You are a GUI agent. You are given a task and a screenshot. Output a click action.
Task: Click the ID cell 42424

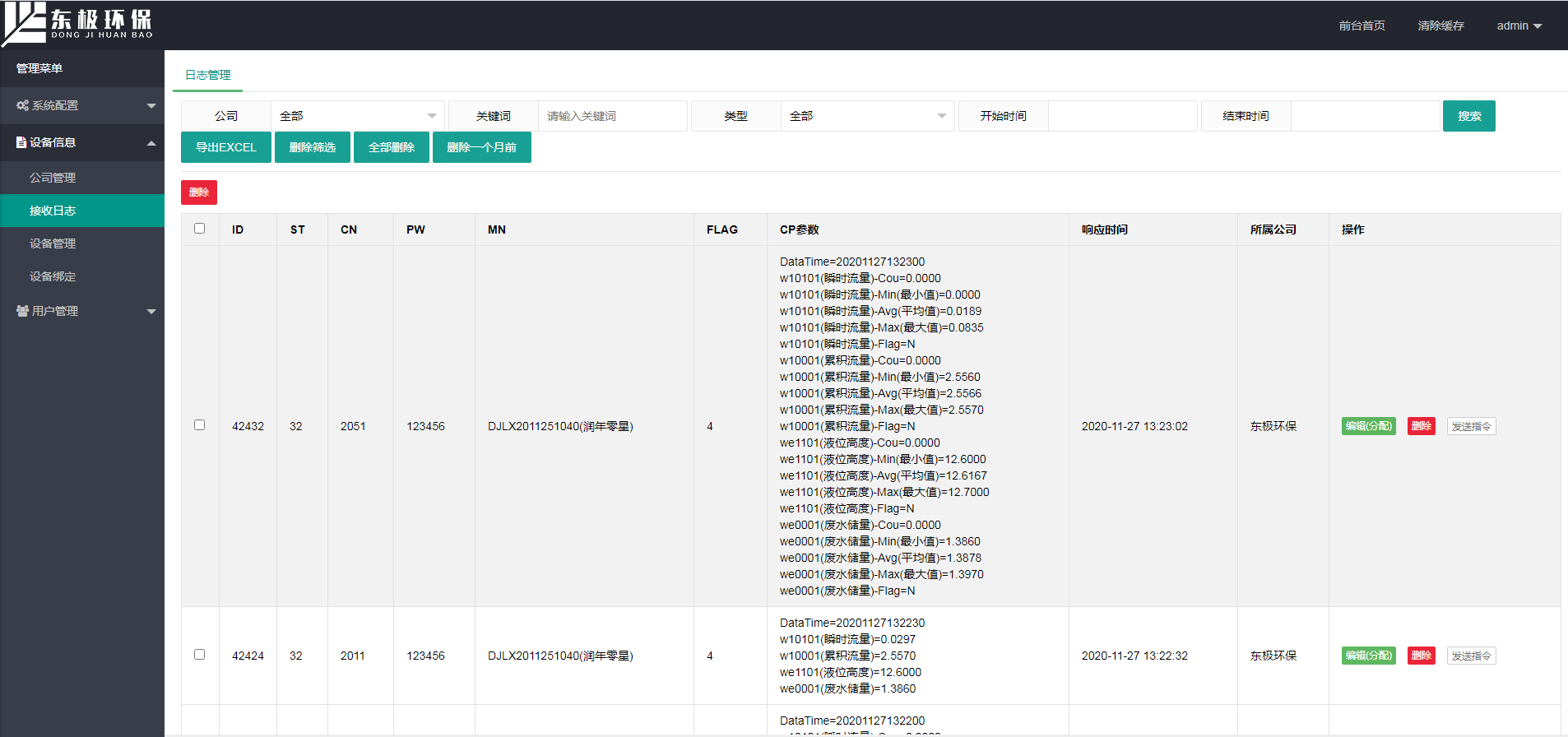248,656
